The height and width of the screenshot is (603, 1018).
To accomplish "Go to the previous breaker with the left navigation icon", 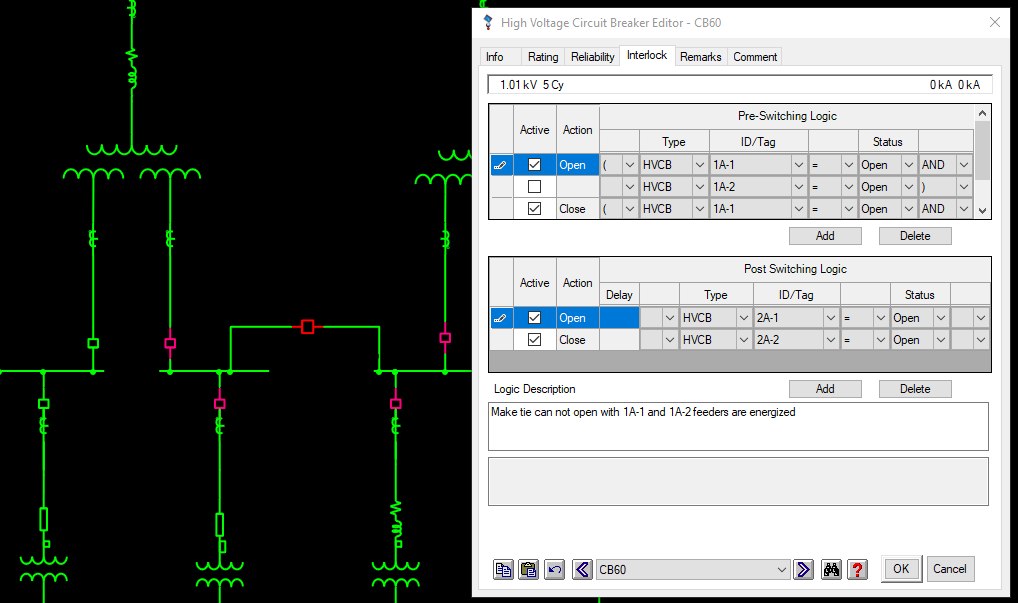I will (x=581, y=569).
